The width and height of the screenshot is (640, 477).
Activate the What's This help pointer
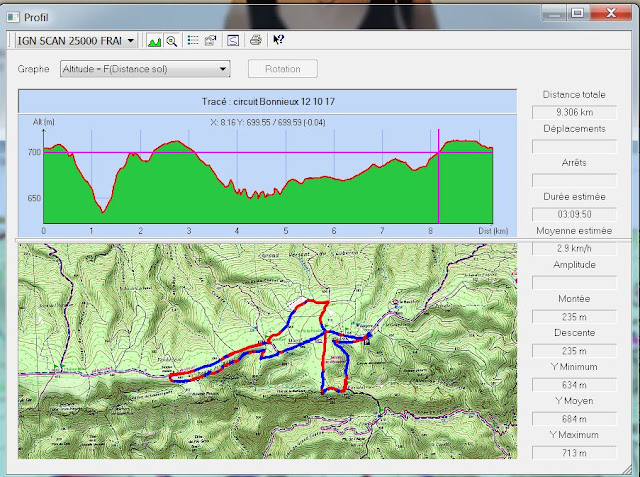tap(278, 40)
